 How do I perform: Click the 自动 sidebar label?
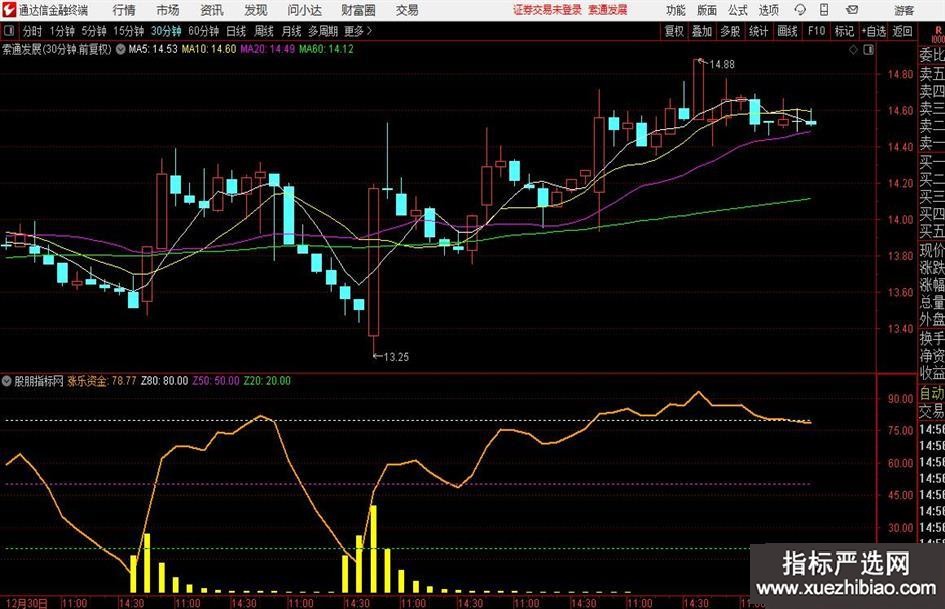(932, 394)
